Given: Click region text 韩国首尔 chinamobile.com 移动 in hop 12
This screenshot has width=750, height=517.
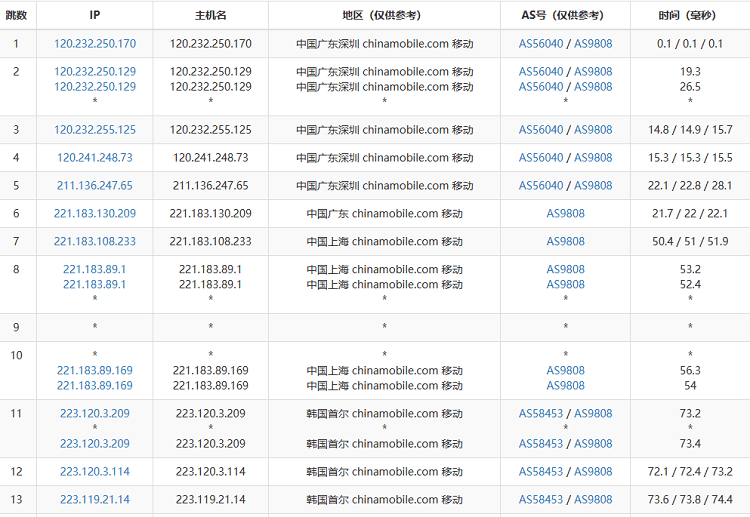Looking at the screenshot, I should (x=384, y=472).
